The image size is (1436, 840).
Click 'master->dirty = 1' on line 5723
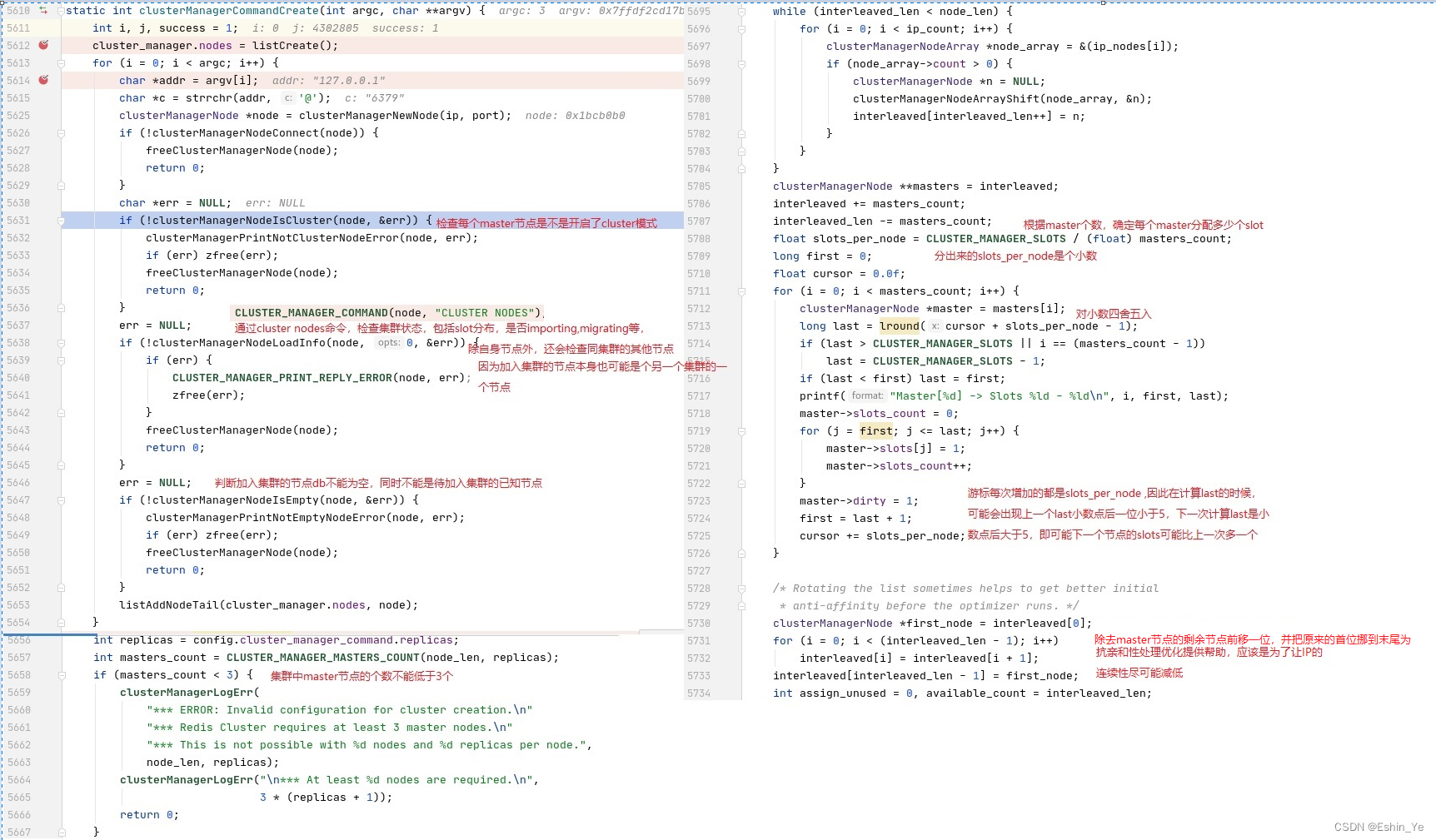coord(856,501)
